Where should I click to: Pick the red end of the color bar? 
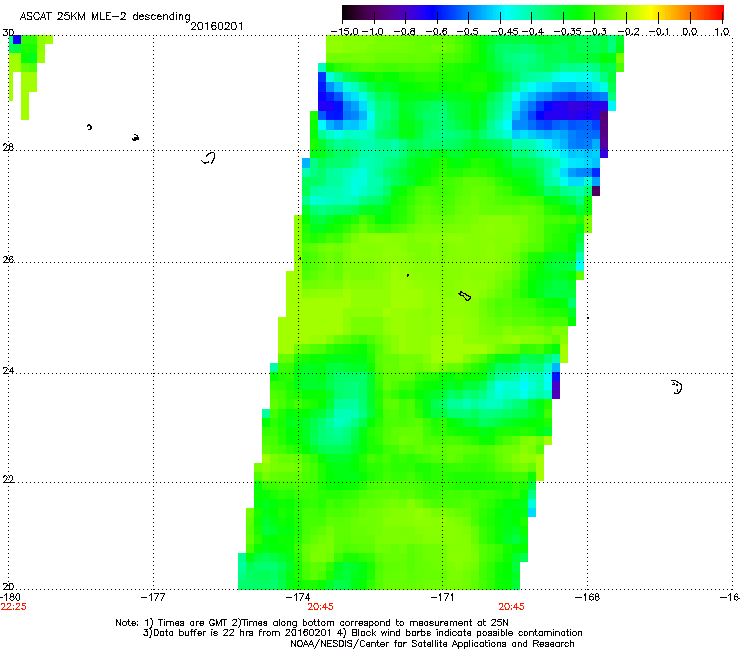[x=718, y=13]
